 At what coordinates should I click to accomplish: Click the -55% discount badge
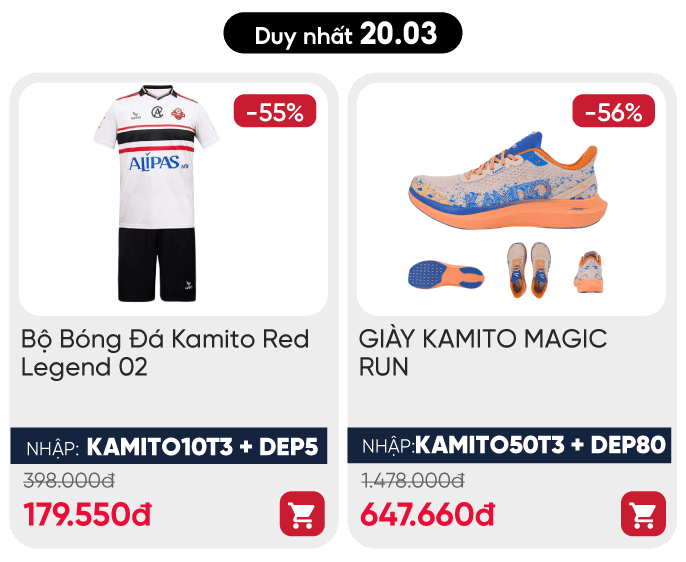275,111
